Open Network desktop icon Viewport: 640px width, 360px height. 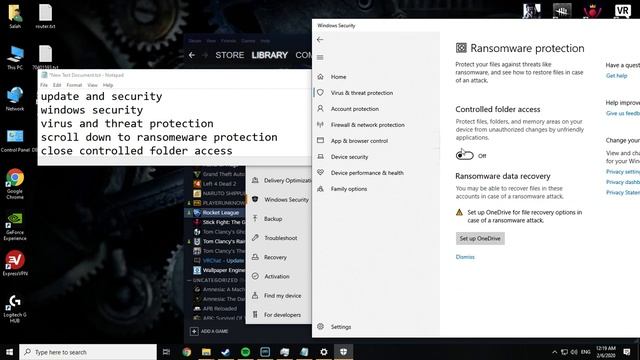(15, 99)
